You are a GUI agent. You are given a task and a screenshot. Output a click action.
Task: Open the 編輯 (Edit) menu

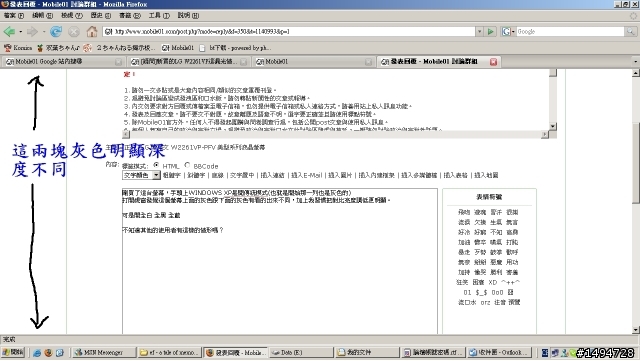(42, 16)
